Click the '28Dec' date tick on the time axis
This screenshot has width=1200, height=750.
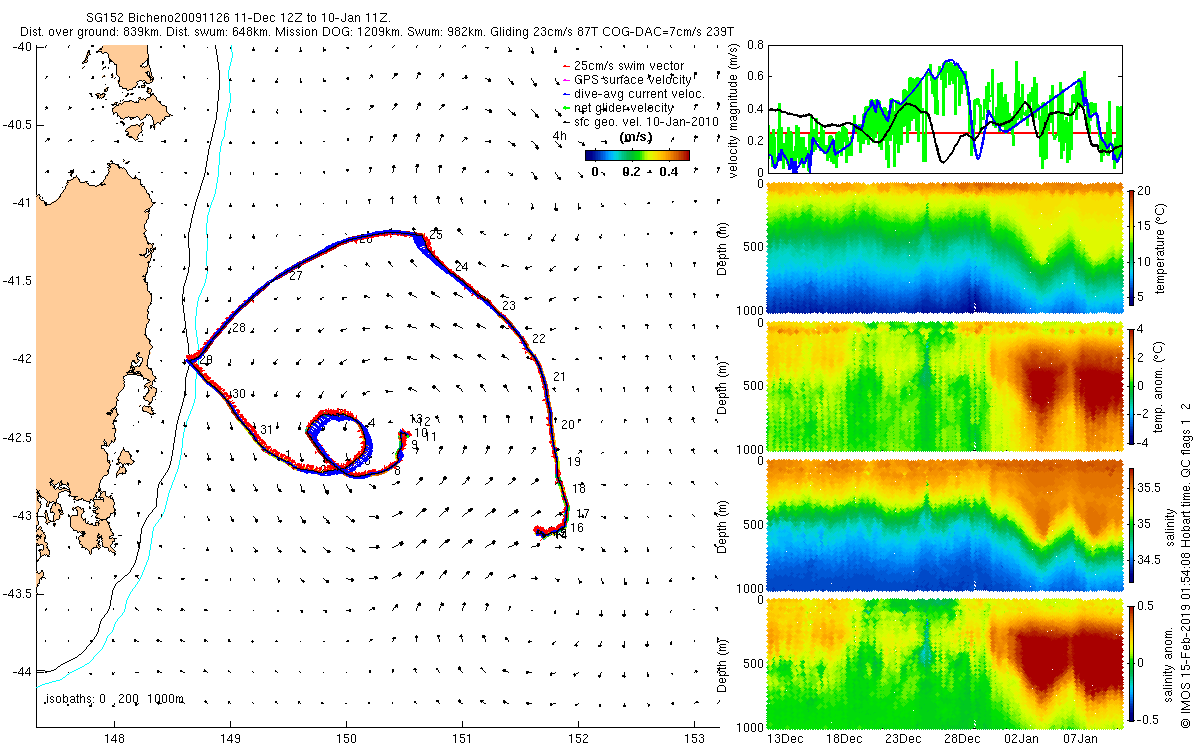pos(963,739)
